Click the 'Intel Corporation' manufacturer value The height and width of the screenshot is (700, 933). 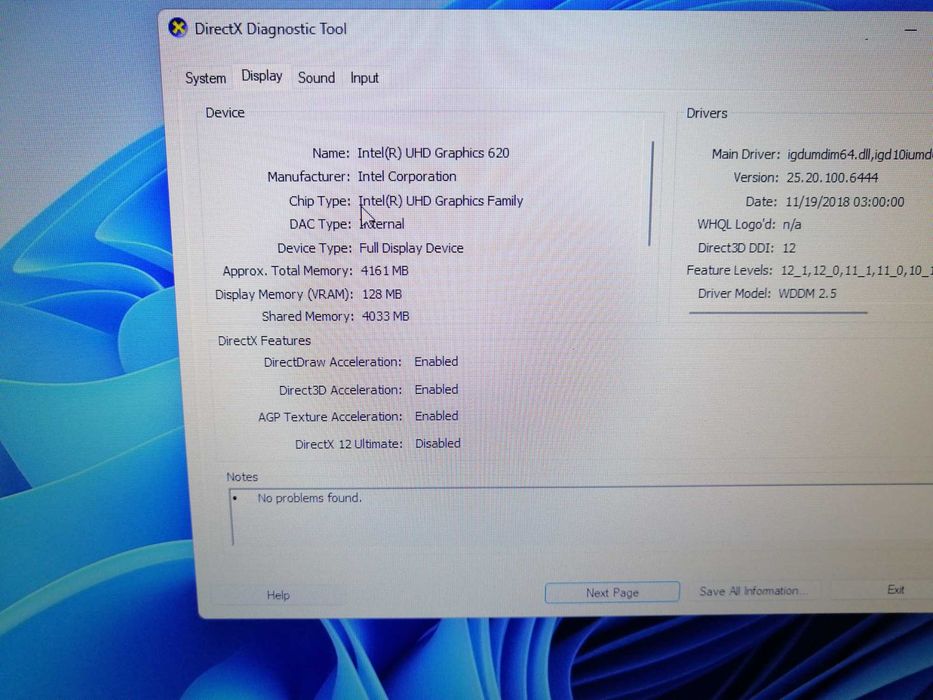pyautogui.click(x=407, y=177)
